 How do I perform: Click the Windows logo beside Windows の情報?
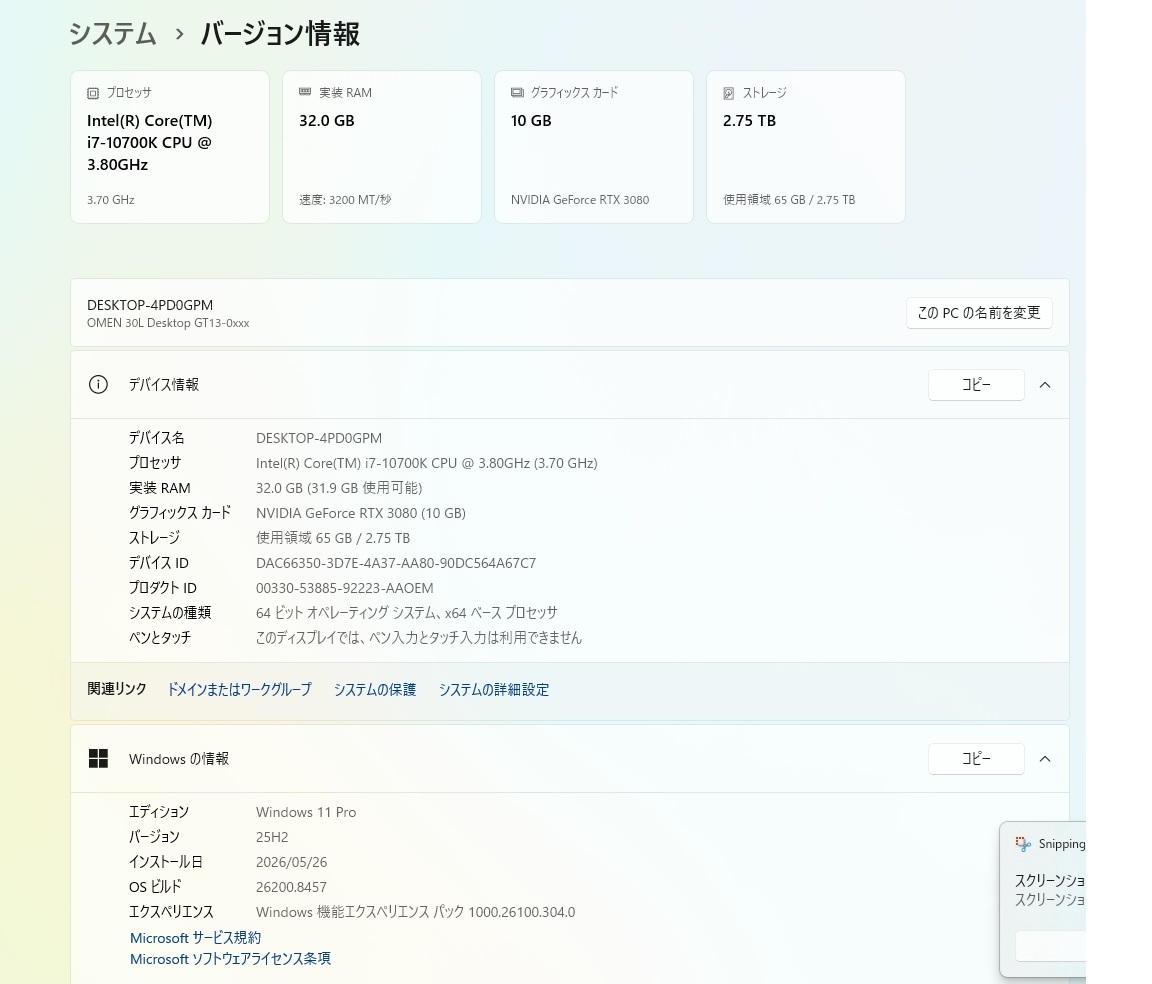(x=98, y=758)
